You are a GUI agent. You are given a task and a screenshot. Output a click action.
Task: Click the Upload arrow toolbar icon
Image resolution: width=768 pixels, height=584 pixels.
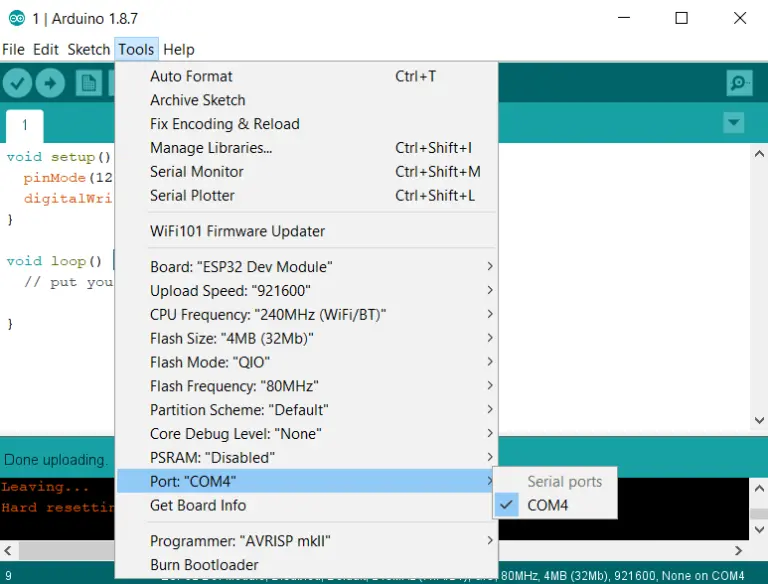tap(50, 83)
